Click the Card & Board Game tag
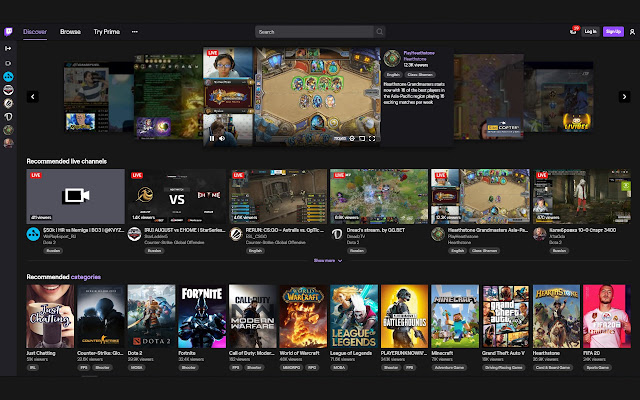 point(553,367)
